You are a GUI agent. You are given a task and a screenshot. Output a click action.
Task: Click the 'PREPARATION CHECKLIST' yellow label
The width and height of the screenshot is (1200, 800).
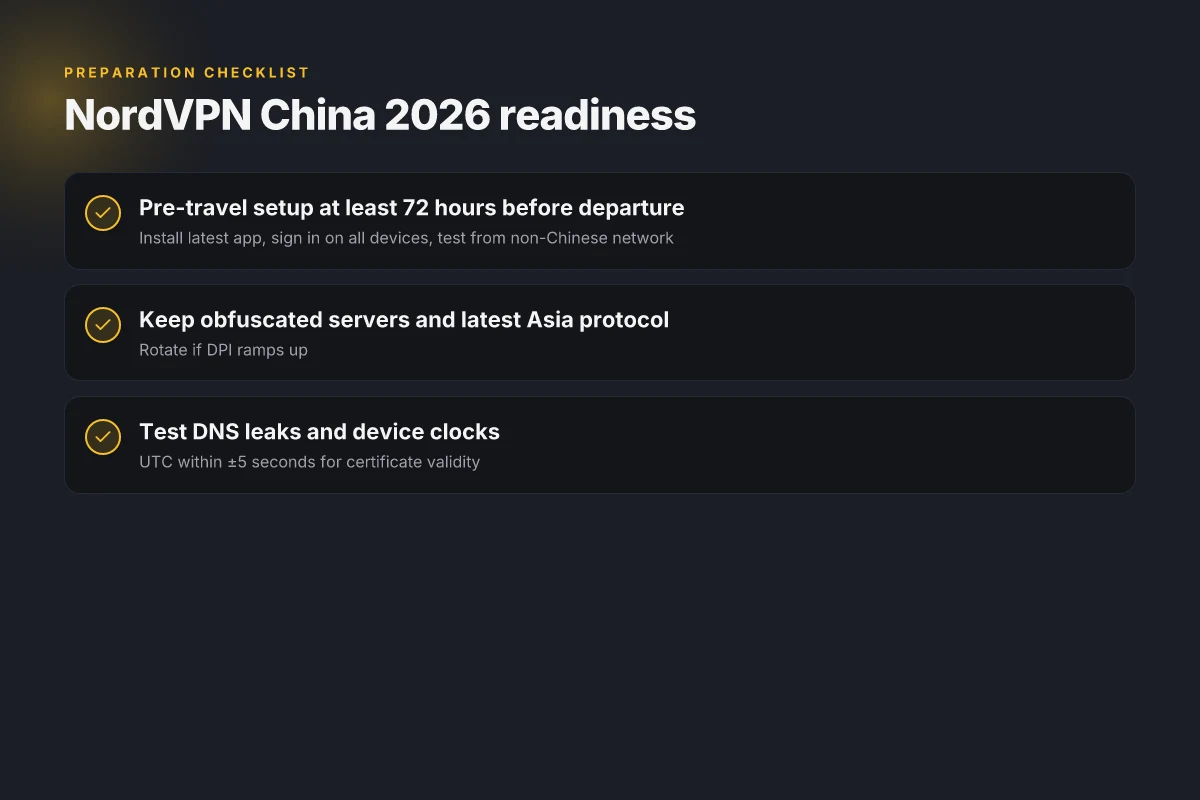pyautogui.click(x=187, y=73)
